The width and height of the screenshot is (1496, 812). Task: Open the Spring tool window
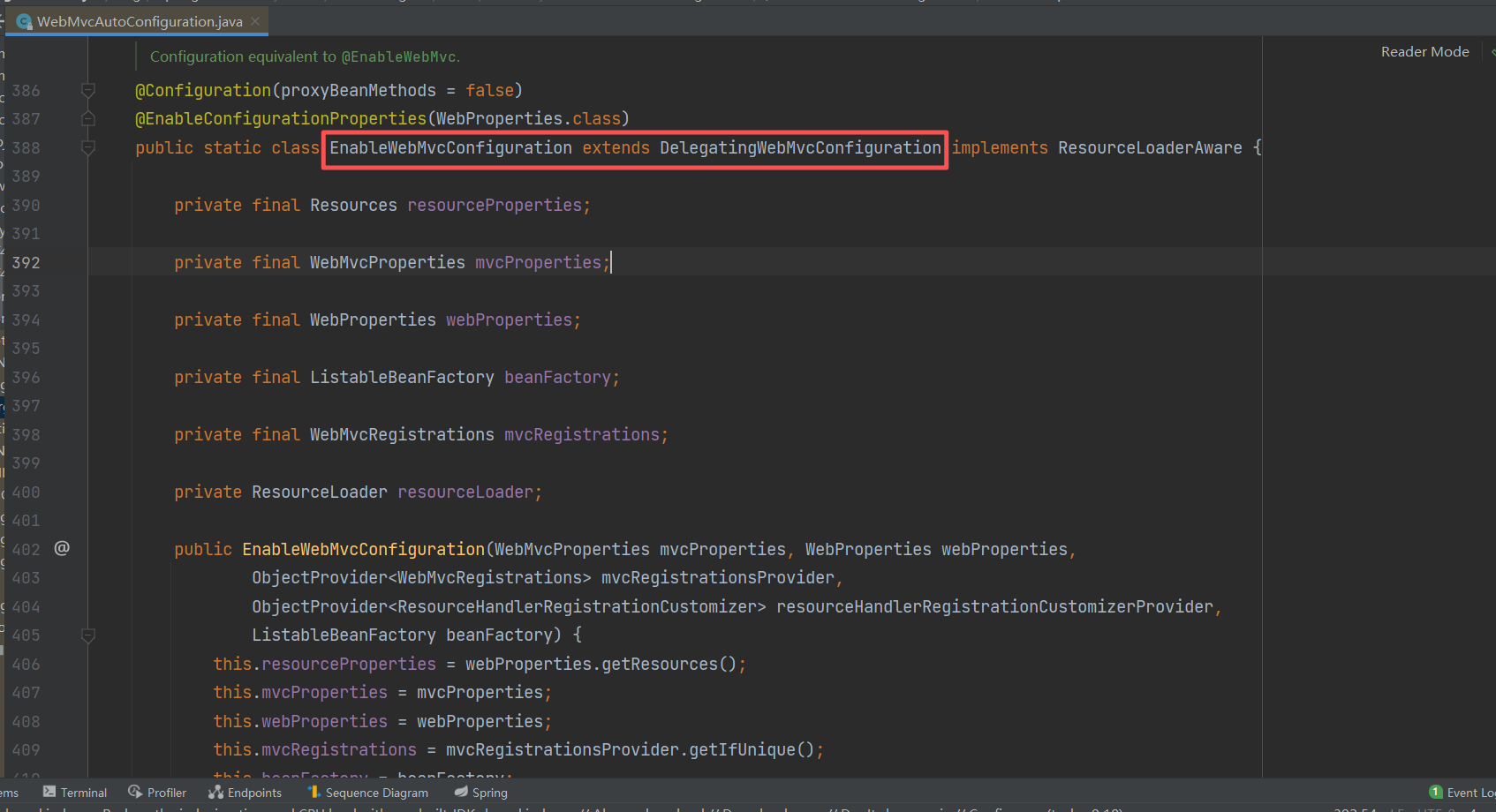(480, 793)
